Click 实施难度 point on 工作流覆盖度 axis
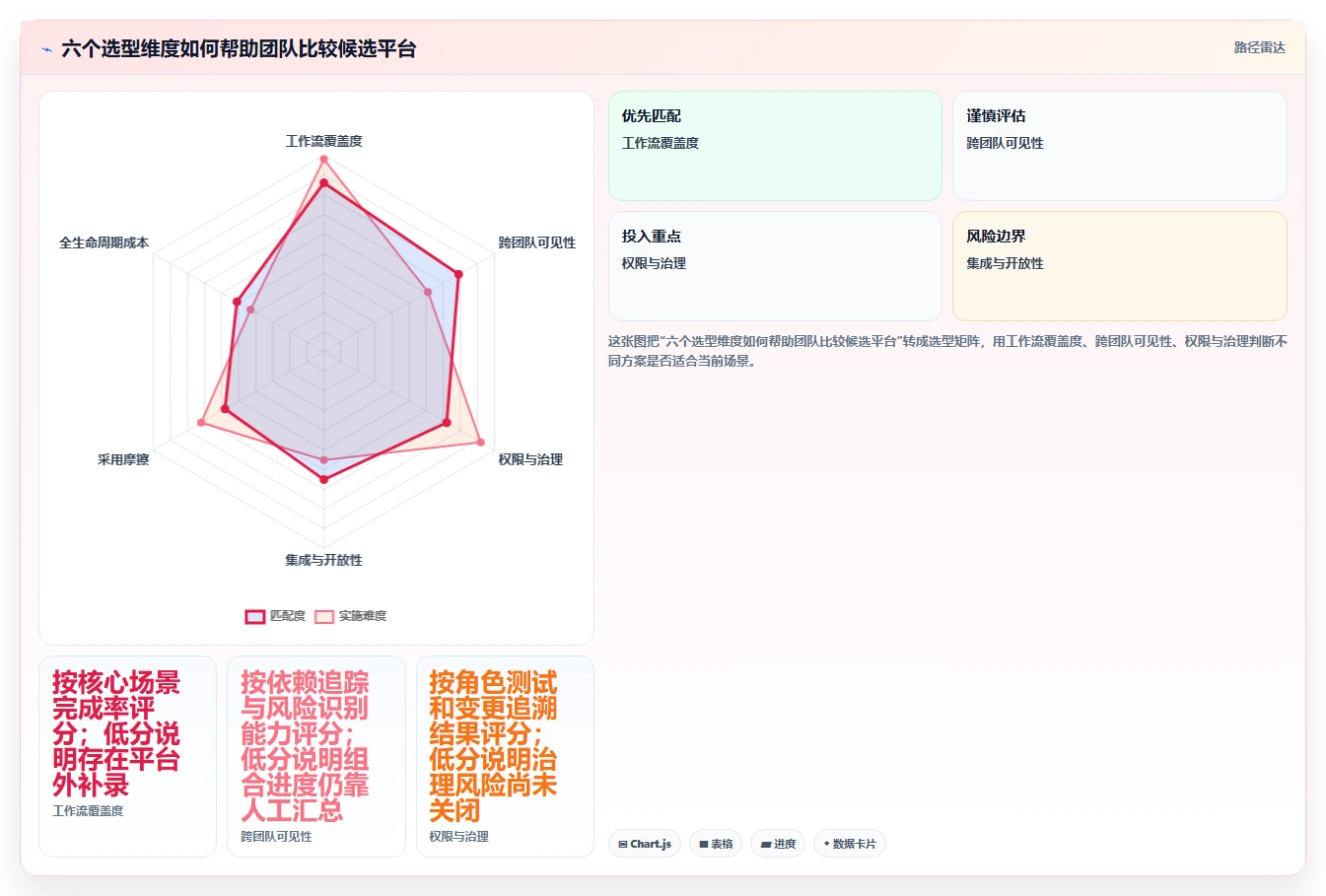Image resolution: width=1326 pixels, height=896 pixels. [x=323, y=159]
